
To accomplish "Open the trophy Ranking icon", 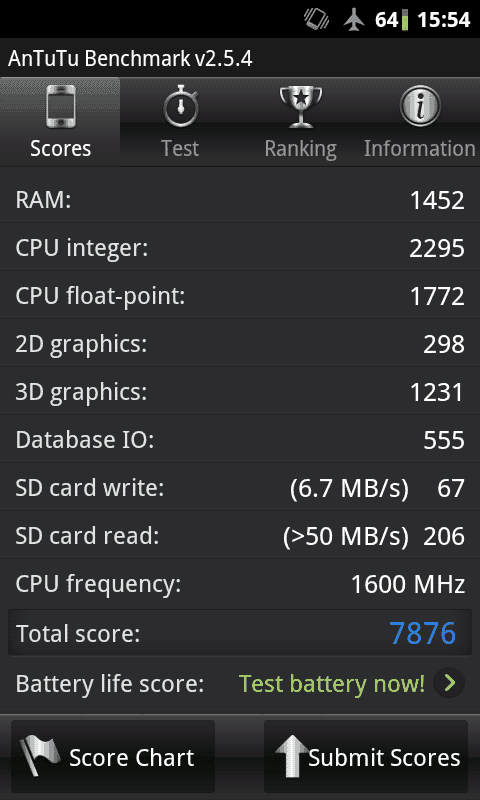I will (x=300, y=107).
